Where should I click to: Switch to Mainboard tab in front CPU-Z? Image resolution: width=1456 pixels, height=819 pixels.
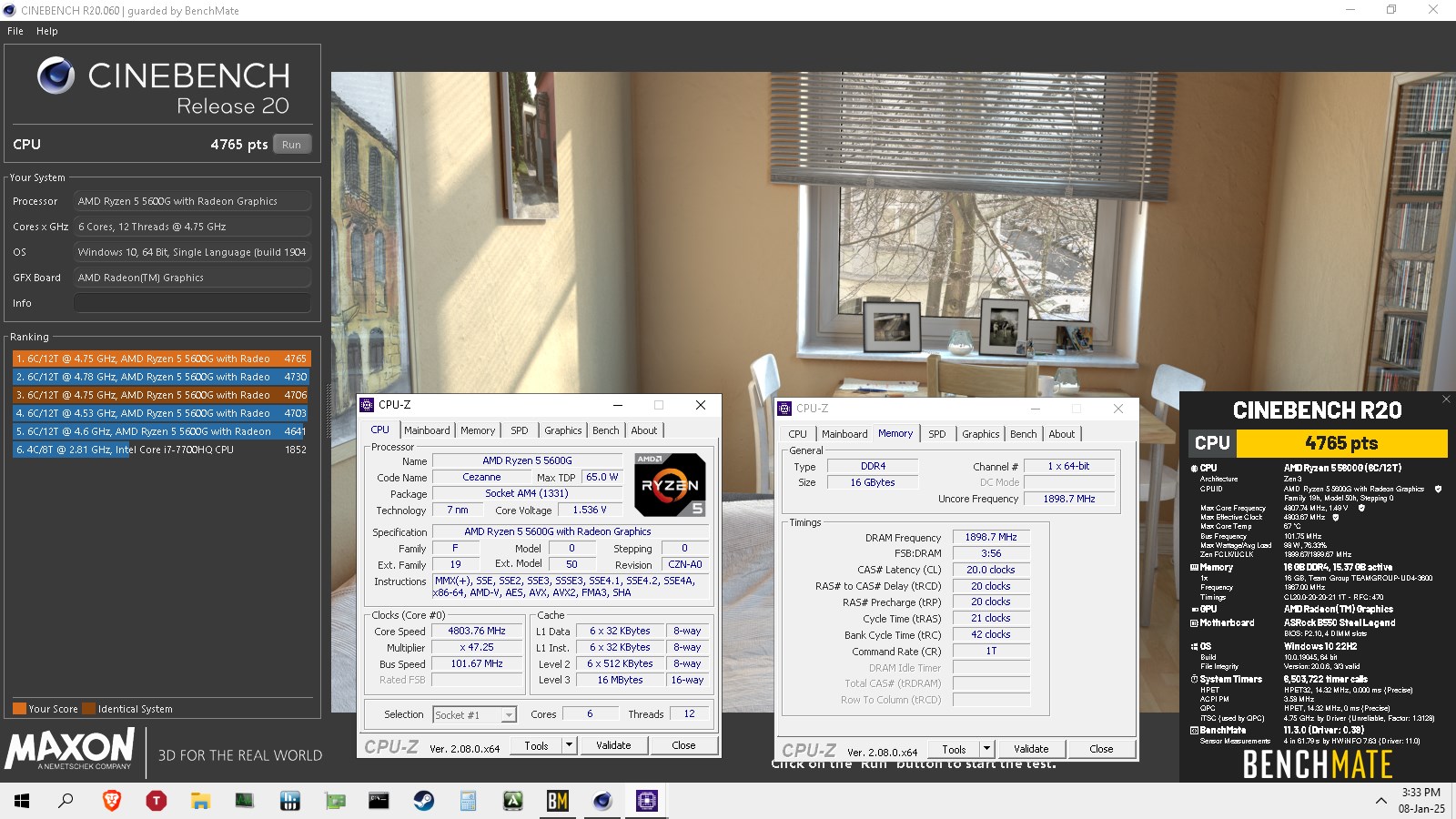tap(427, 430)
